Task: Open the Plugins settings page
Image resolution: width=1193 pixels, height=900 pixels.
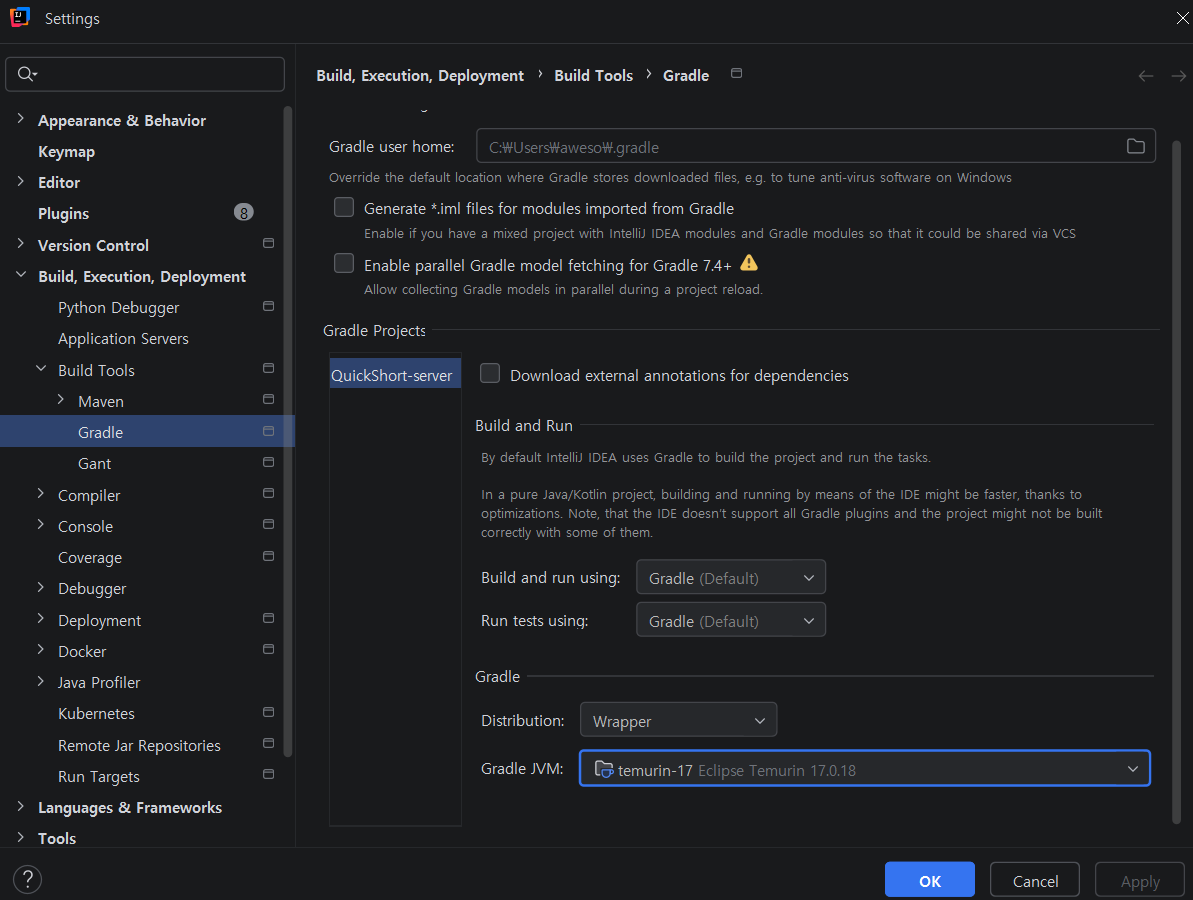Action: point(64,214)
